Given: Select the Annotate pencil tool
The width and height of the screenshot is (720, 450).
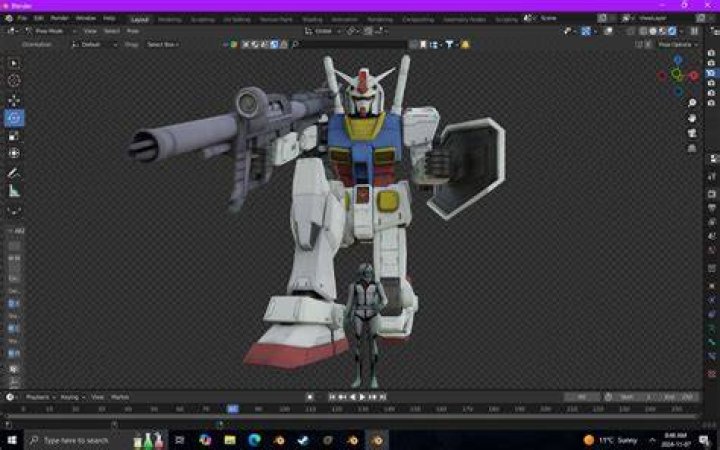Looking at the screenshot, I should (14, 173).
